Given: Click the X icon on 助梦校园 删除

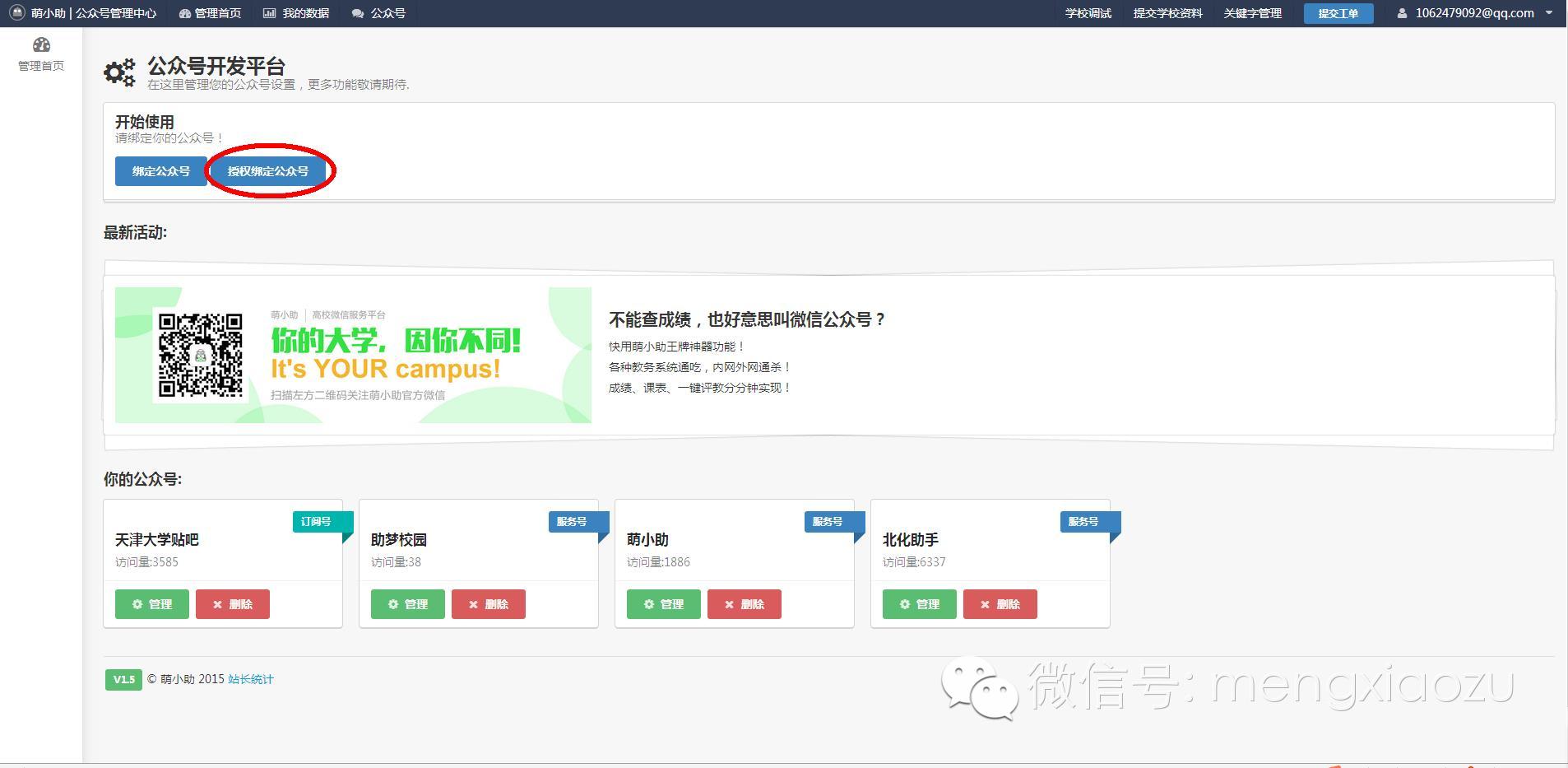Looking at the screenshot, I should [474, 604].
